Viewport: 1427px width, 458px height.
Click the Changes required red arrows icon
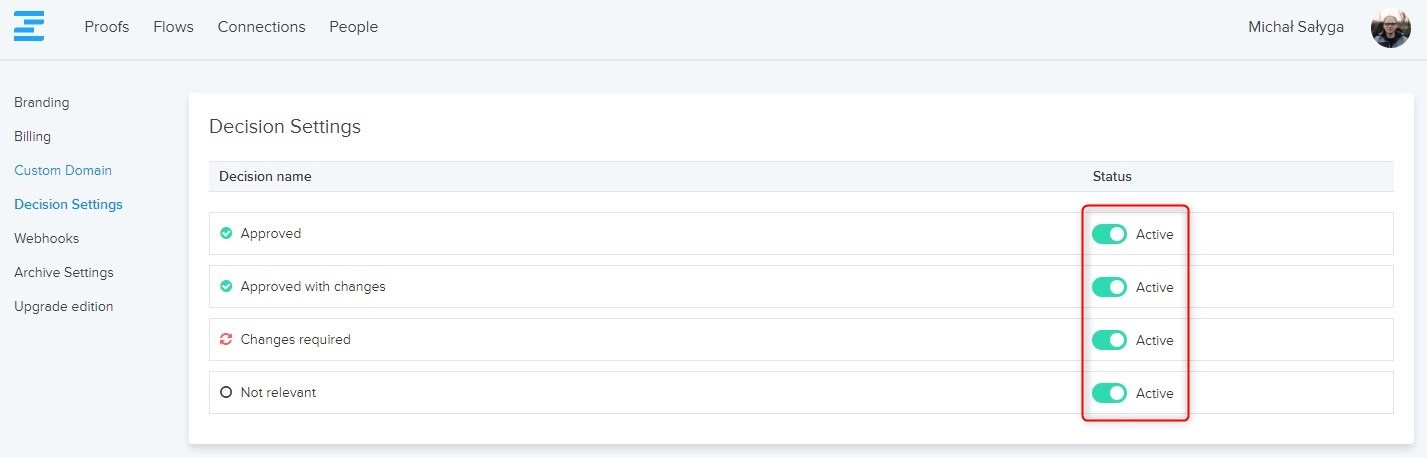point(226,340)
